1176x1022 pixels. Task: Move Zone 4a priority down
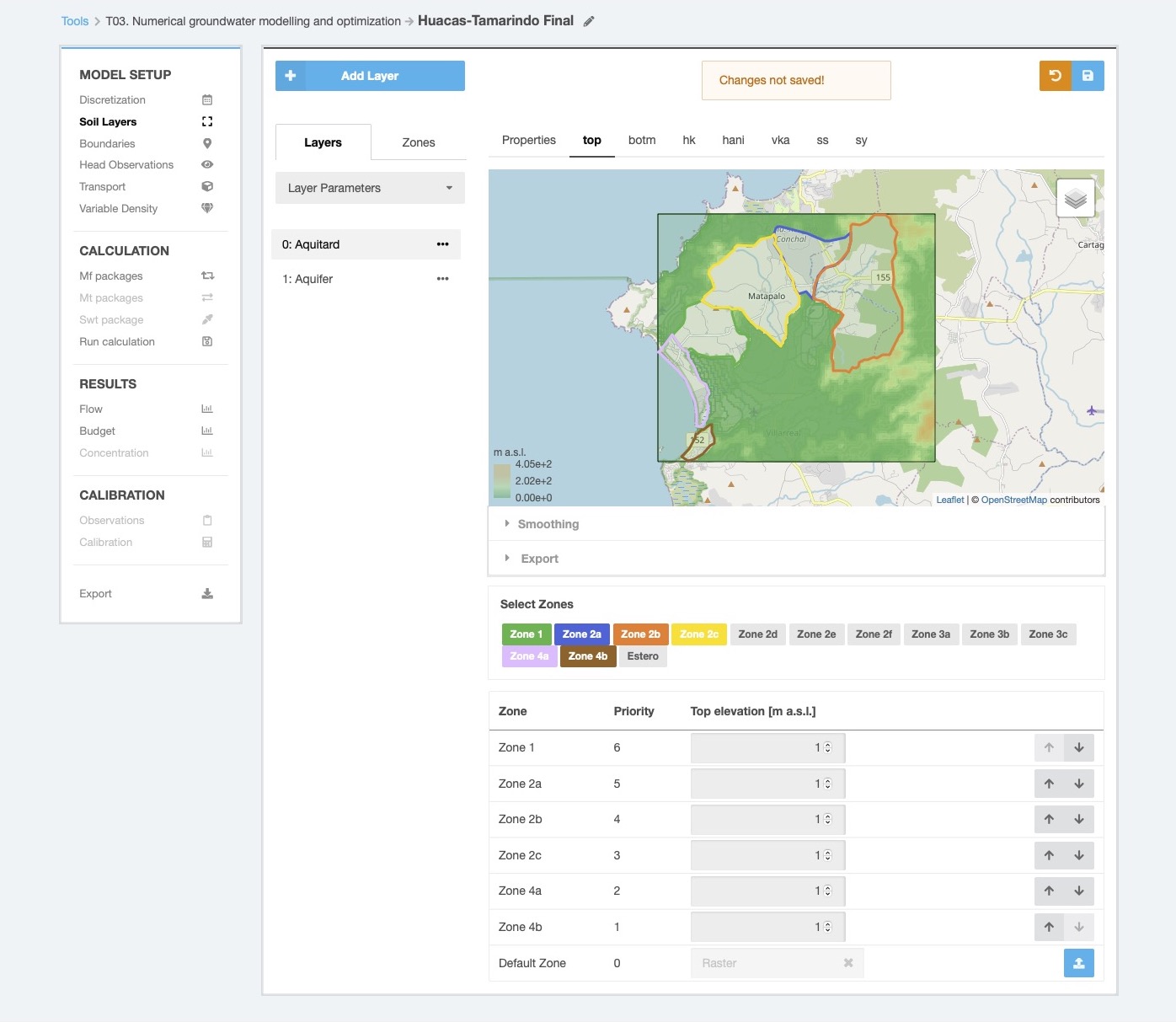click(1079, 891)
